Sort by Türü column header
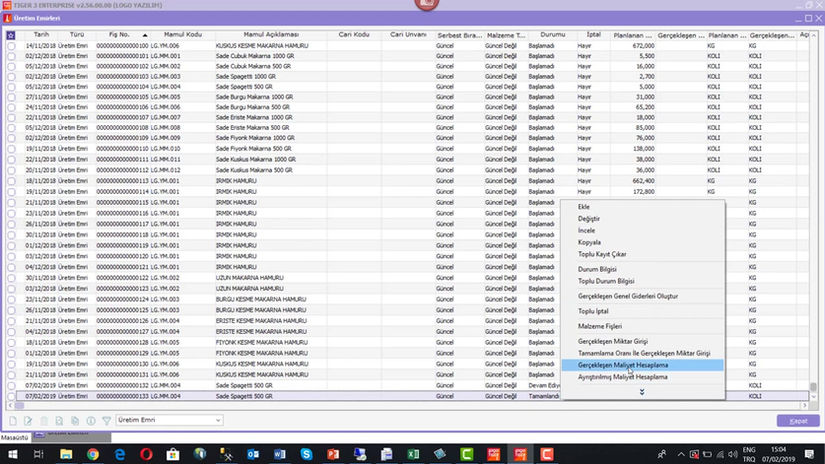The height and width of the screenshot is (464, 825). coord(77,35)
